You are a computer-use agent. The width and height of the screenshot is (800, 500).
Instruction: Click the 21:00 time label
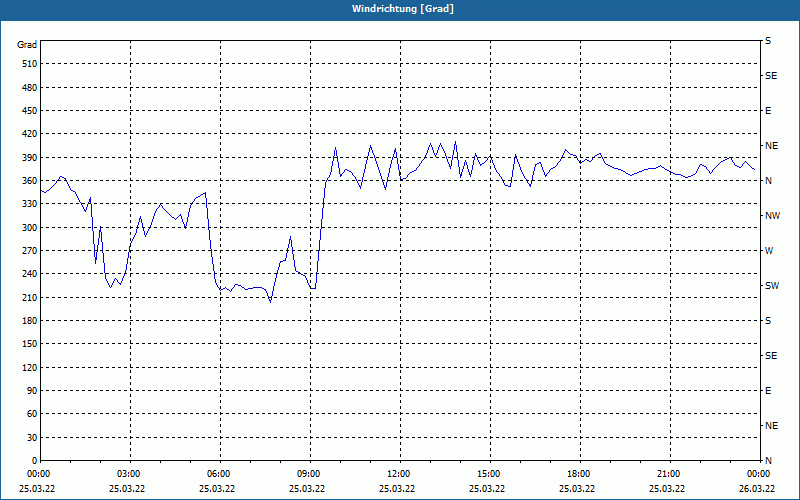[668, 474]
